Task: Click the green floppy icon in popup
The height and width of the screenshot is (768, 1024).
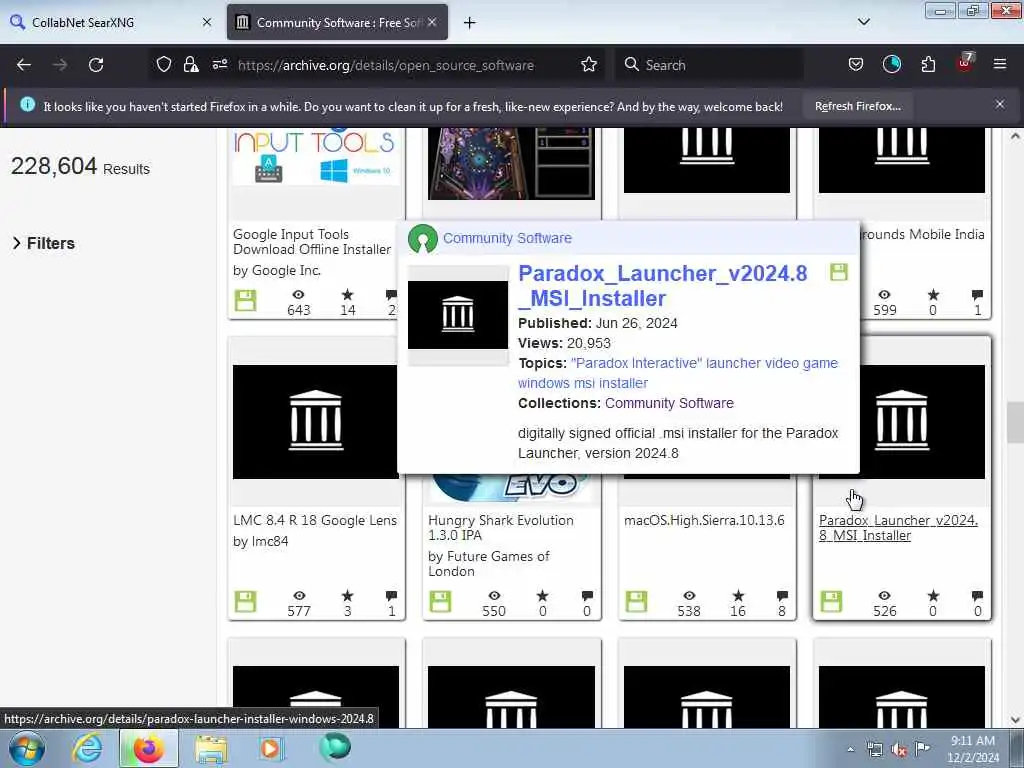Action: coord(839,272)
